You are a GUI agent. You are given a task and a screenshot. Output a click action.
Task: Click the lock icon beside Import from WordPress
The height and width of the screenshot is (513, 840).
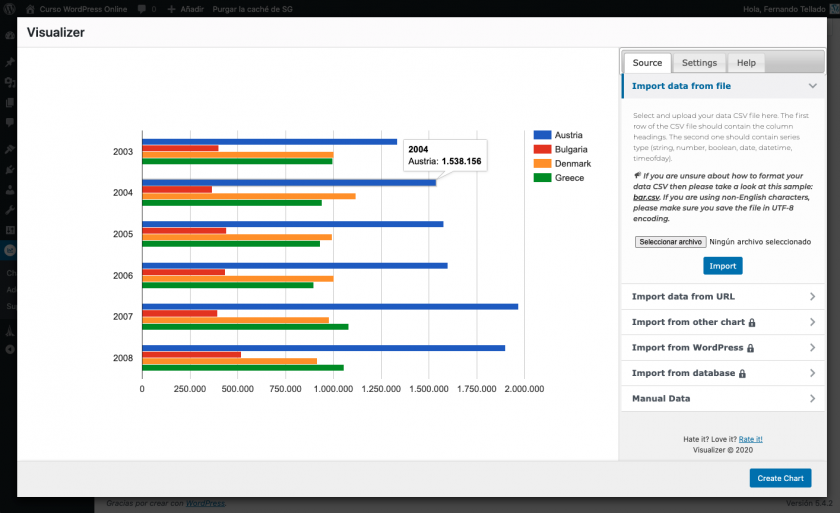pyautogui.click(x=750, y=348)
